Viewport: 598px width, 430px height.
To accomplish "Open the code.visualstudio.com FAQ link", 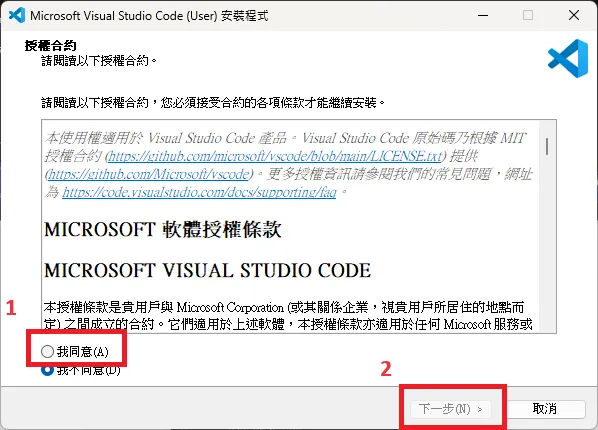I will click(x=199, y=192).
